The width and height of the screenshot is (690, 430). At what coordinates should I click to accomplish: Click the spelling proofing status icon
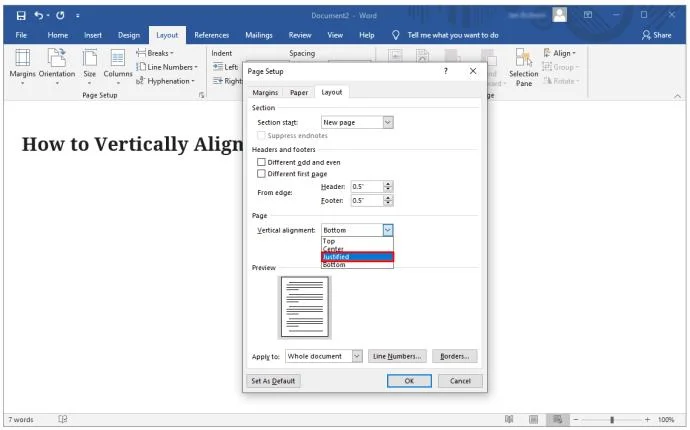[x=62, y=419]
